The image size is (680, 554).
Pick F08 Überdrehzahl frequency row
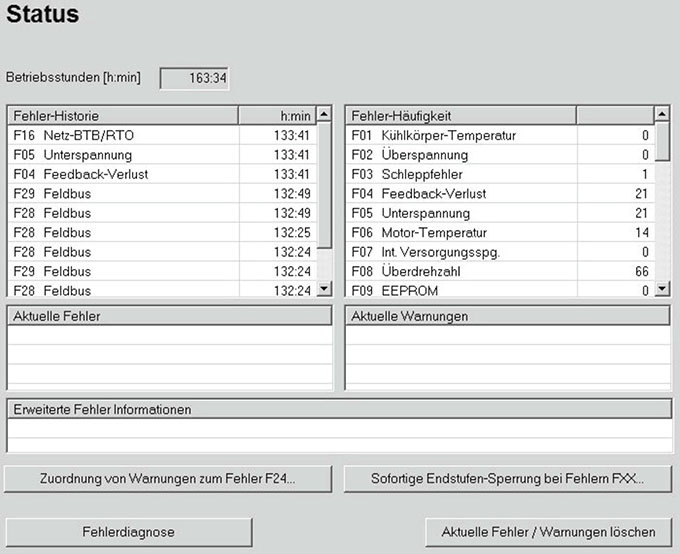click(x=498, y=271)
